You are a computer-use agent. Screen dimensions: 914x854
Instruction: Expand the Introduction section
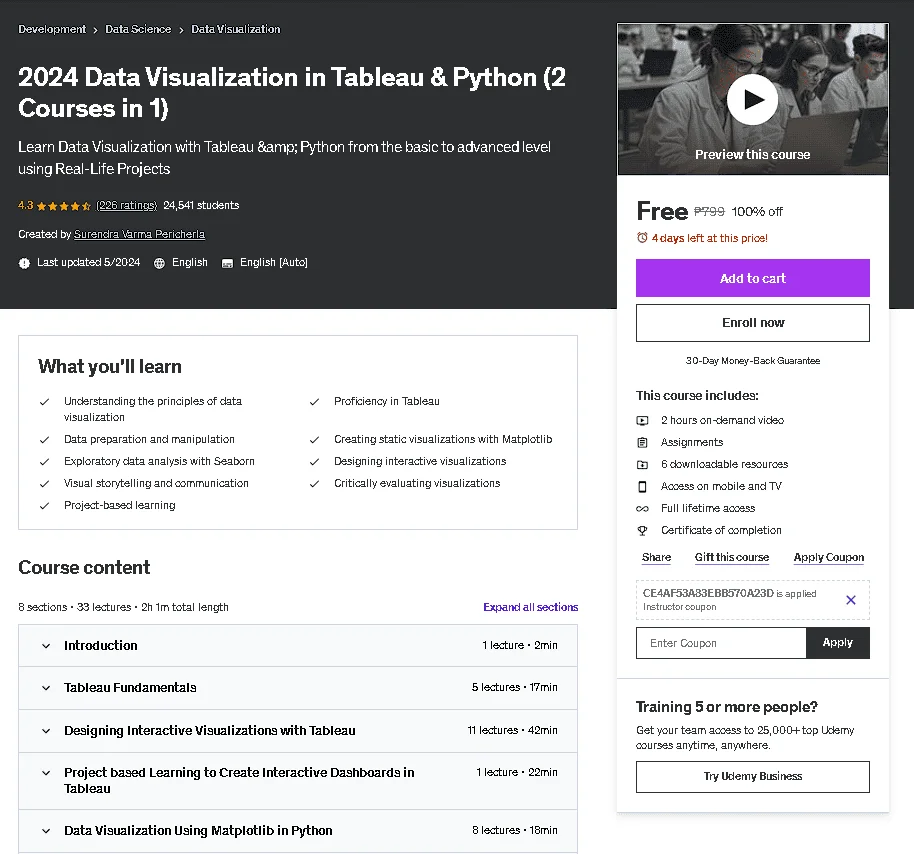coord(298,645)
